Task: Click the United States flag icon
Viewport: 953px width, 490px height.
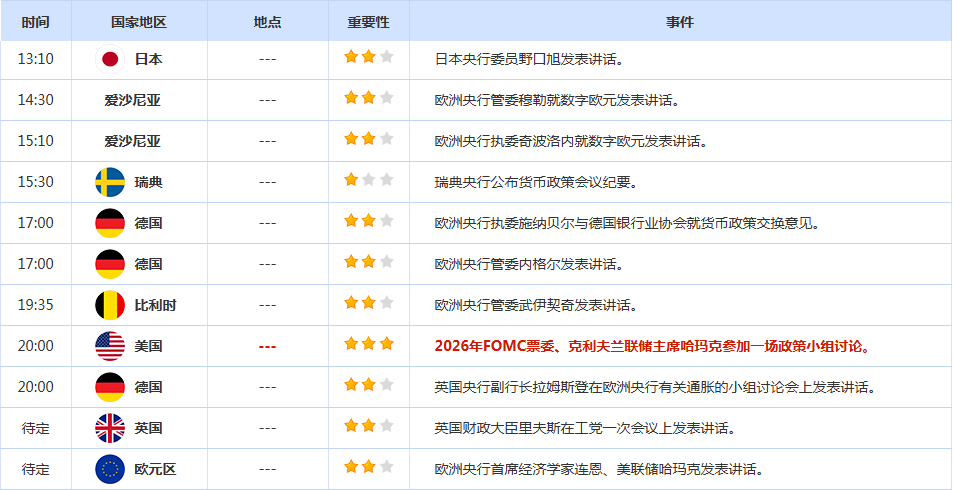Action: pos(109,346)
